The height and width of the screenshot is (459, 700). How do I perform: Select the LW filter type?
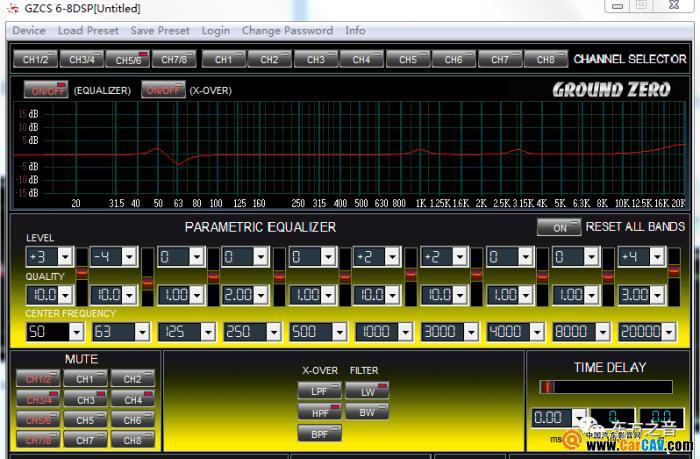pos(367,392)
